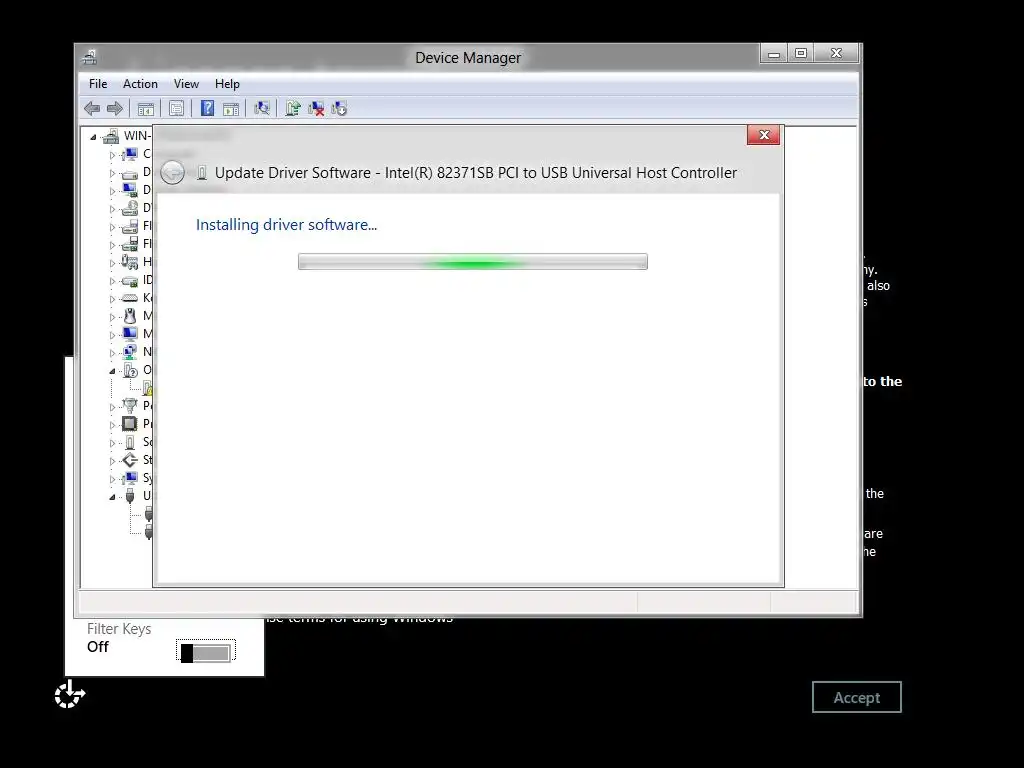Select the Other devices question-mark icon
1024x768 pixels.
(130, 370)
